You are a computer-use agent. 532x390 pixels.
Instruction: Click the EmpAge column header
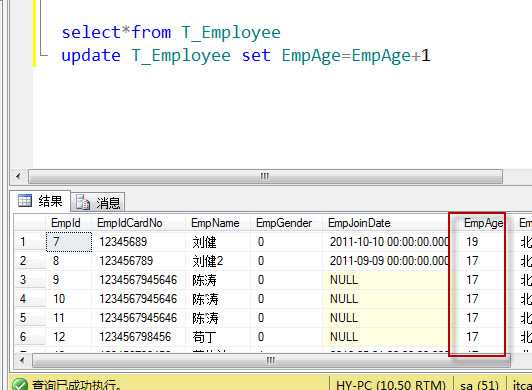point(483,223)
